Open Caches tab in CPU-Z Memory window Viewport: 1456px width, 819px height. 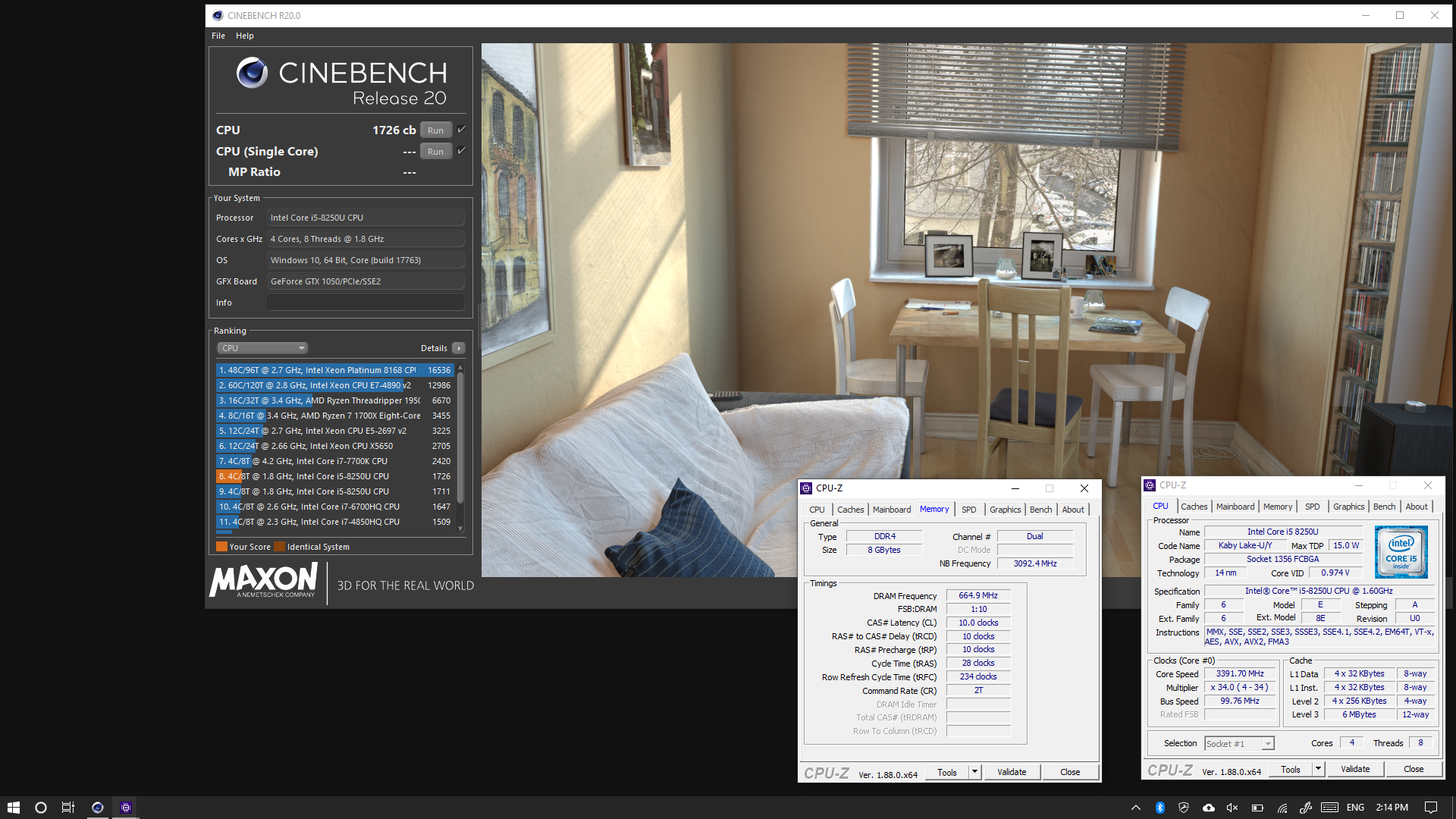tap(850, 510)
